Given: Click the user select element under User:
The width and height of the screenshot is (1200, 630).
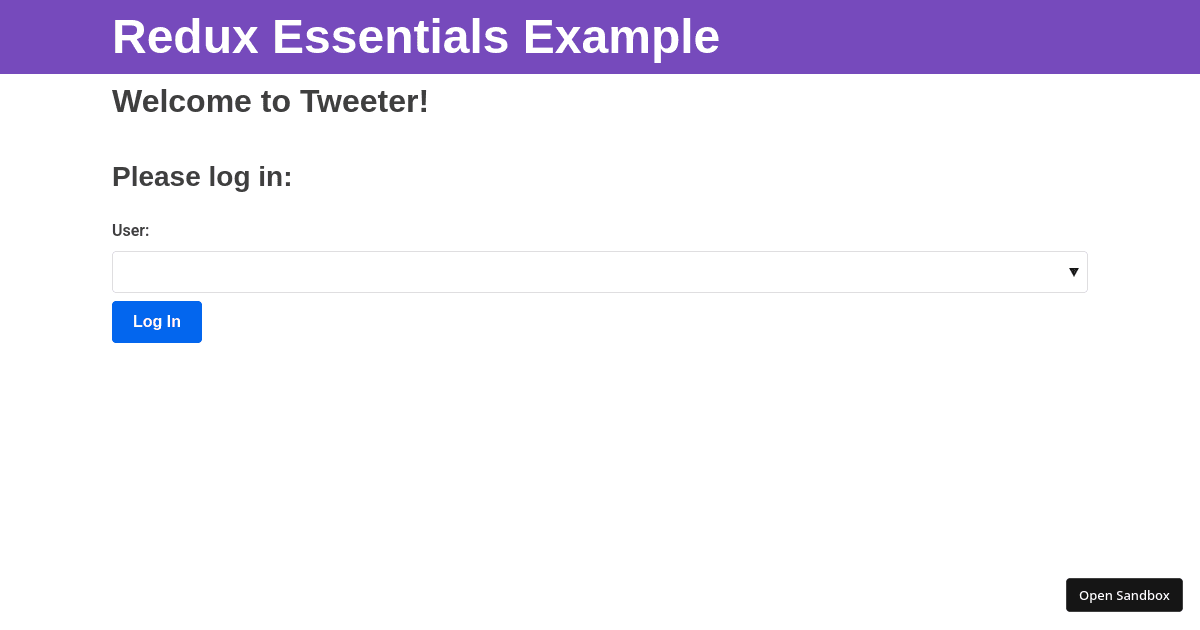Looking at the screenshot, I should click(600, 271).
